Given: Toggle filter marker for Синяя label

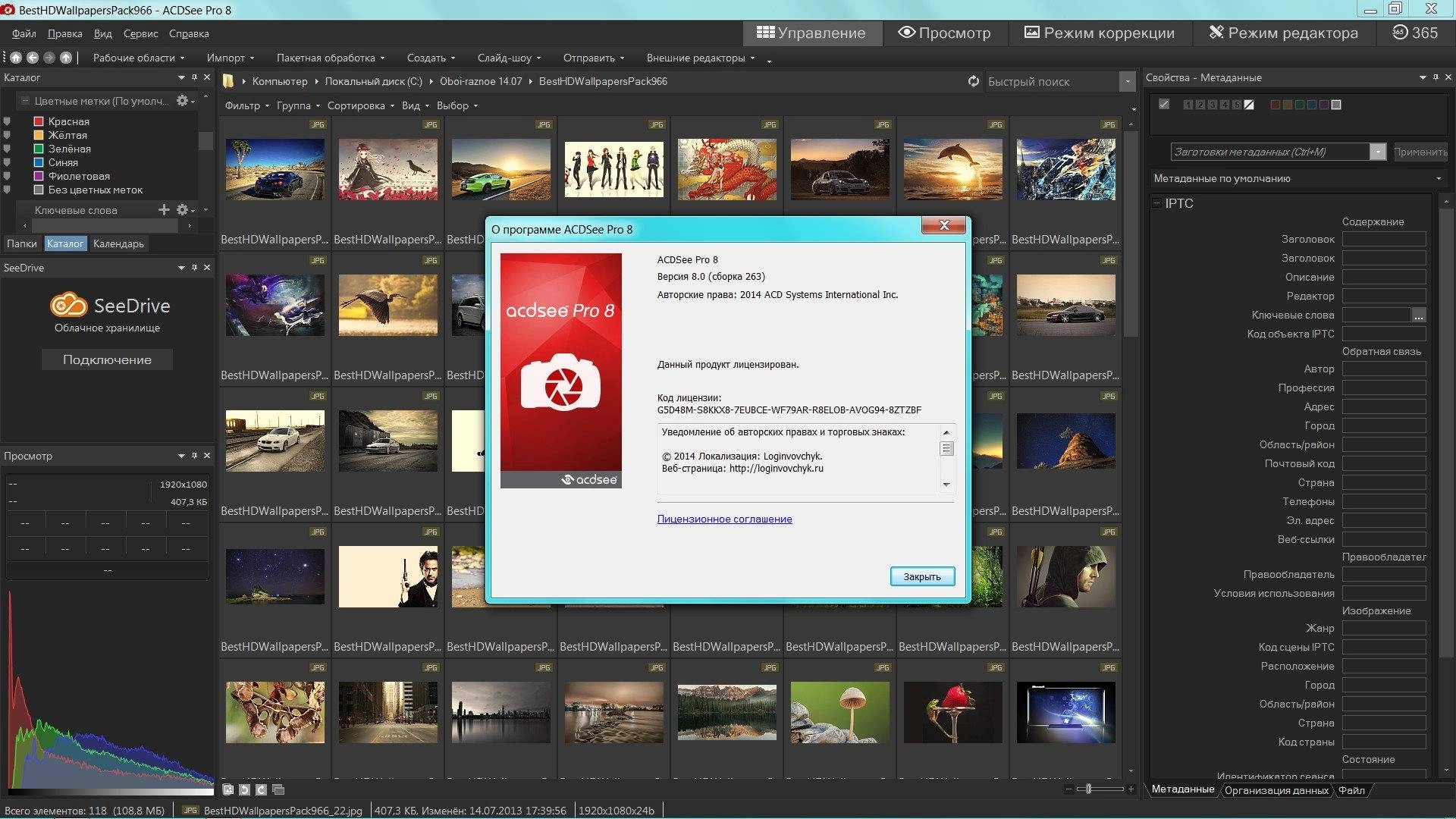Looking at the screenshot, I should (x=7, y=162).
